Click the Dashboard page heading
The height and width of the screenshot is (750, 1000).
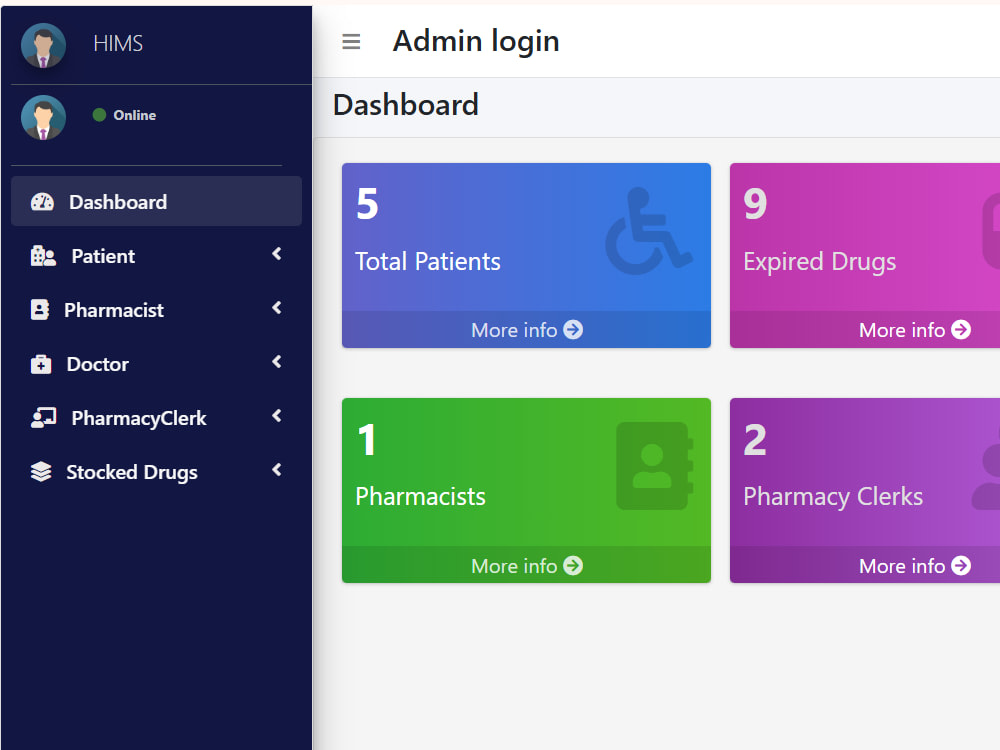406,105
